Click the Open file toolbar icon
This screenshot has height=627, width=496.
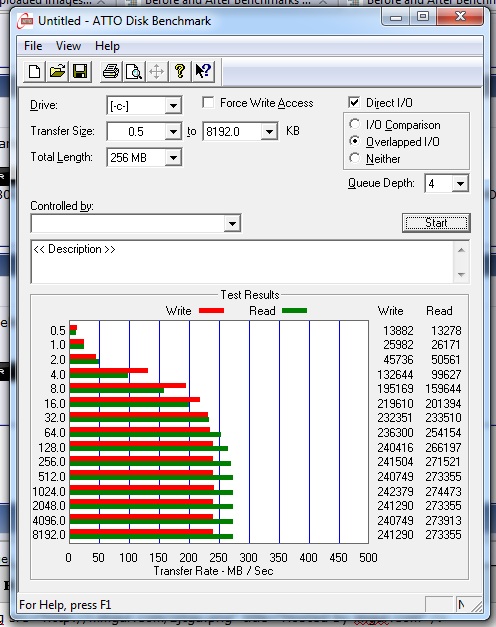coord(57,72)
